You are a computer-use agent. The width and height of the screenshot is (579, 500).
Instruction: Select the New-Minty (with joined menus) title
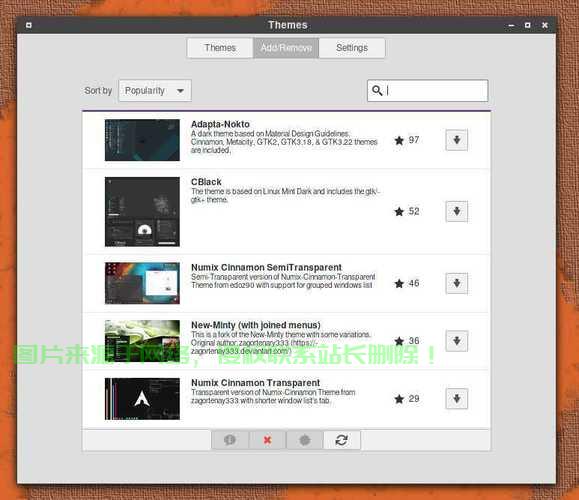[x=256, y=325]
